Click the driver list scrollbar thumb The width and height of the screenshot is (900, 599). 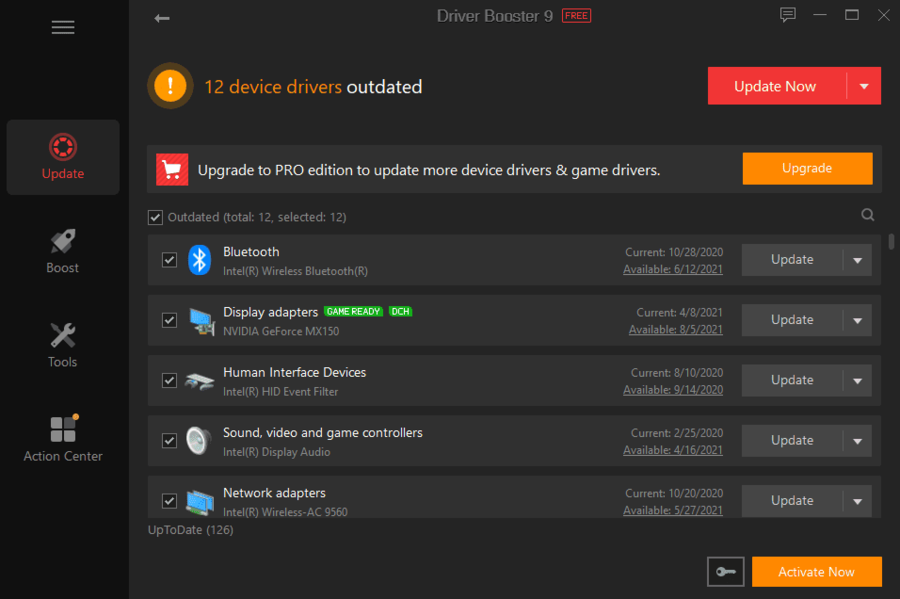[x=891, y=242]
